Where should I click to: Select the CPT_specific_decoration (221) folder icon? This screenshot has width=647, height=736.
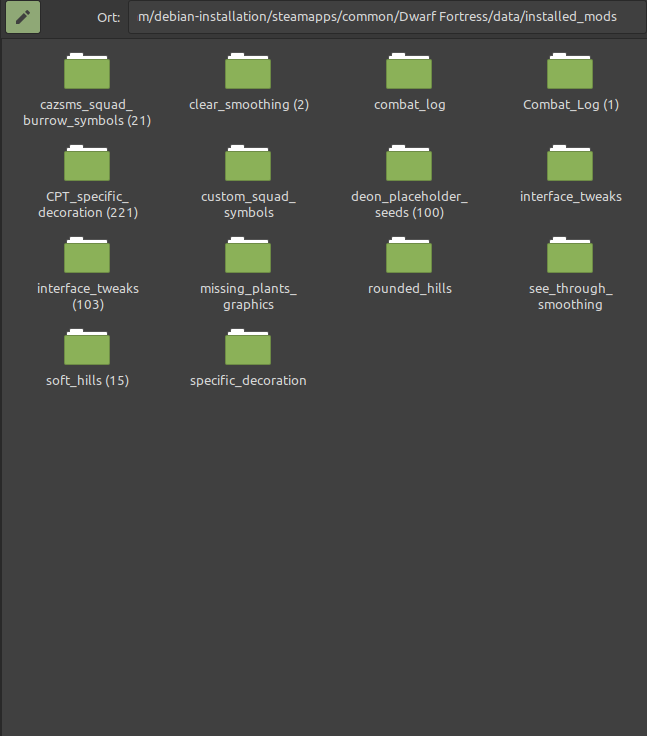point(87,163)
